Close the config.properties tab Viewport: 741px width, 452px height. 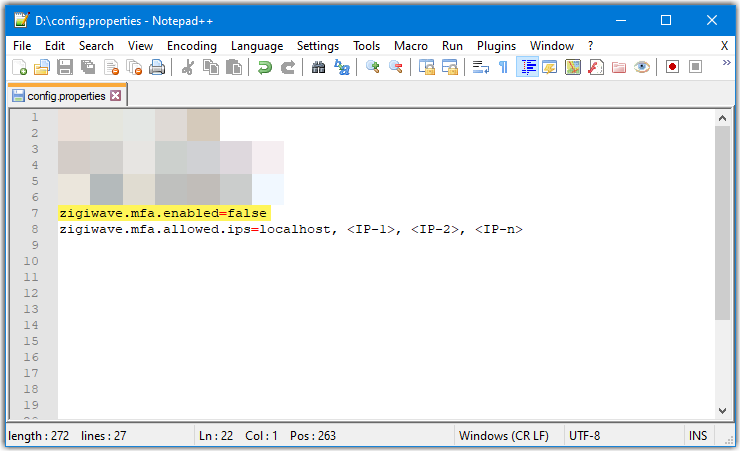(115, 96)
